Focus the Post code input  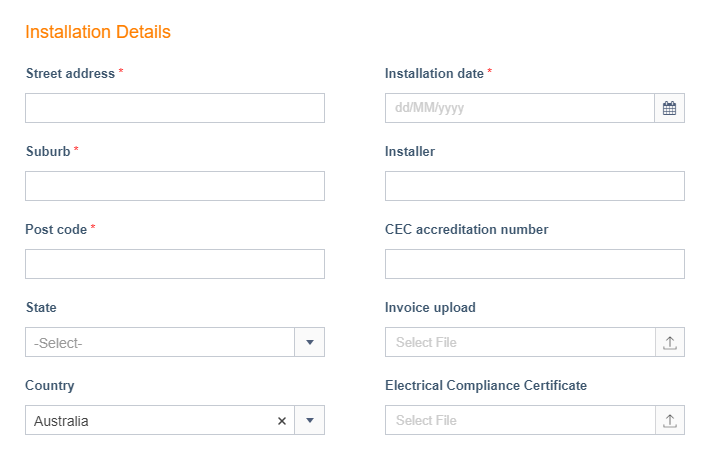(175, 264)
